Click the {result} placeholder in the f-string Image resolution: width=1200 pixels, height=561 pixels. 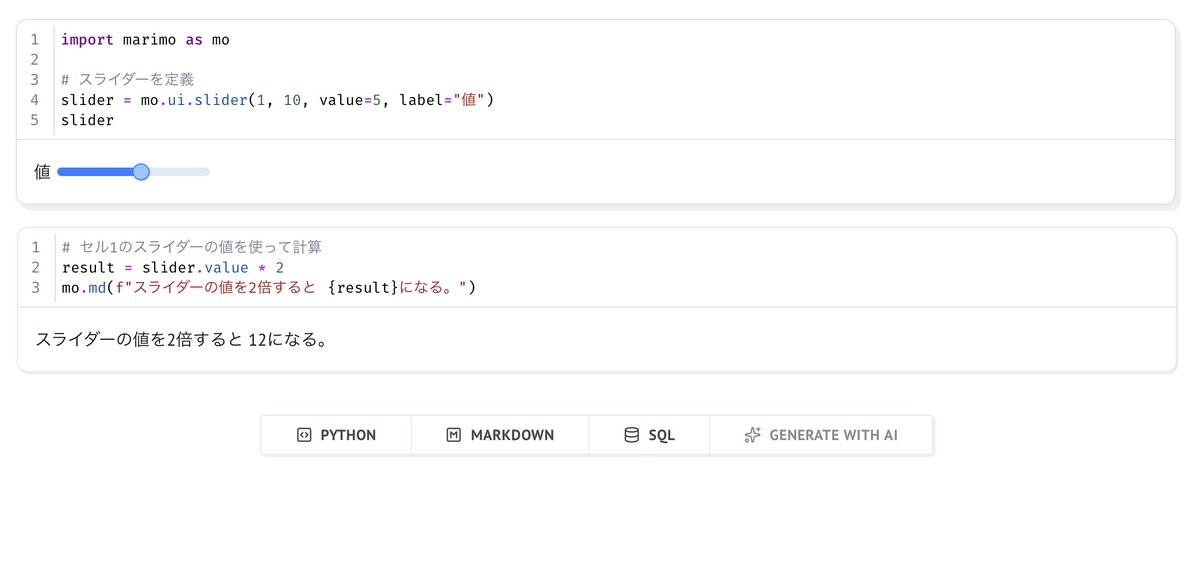364,288
